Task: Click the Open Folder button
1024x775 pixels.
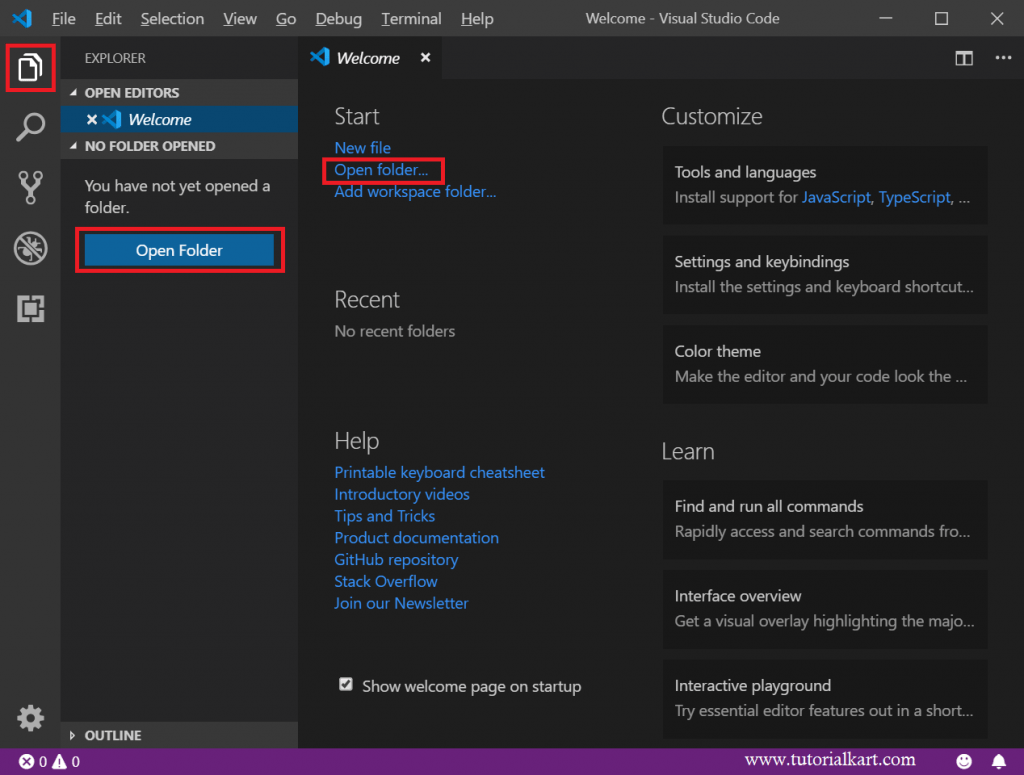Action: click(x=180, y=250)
